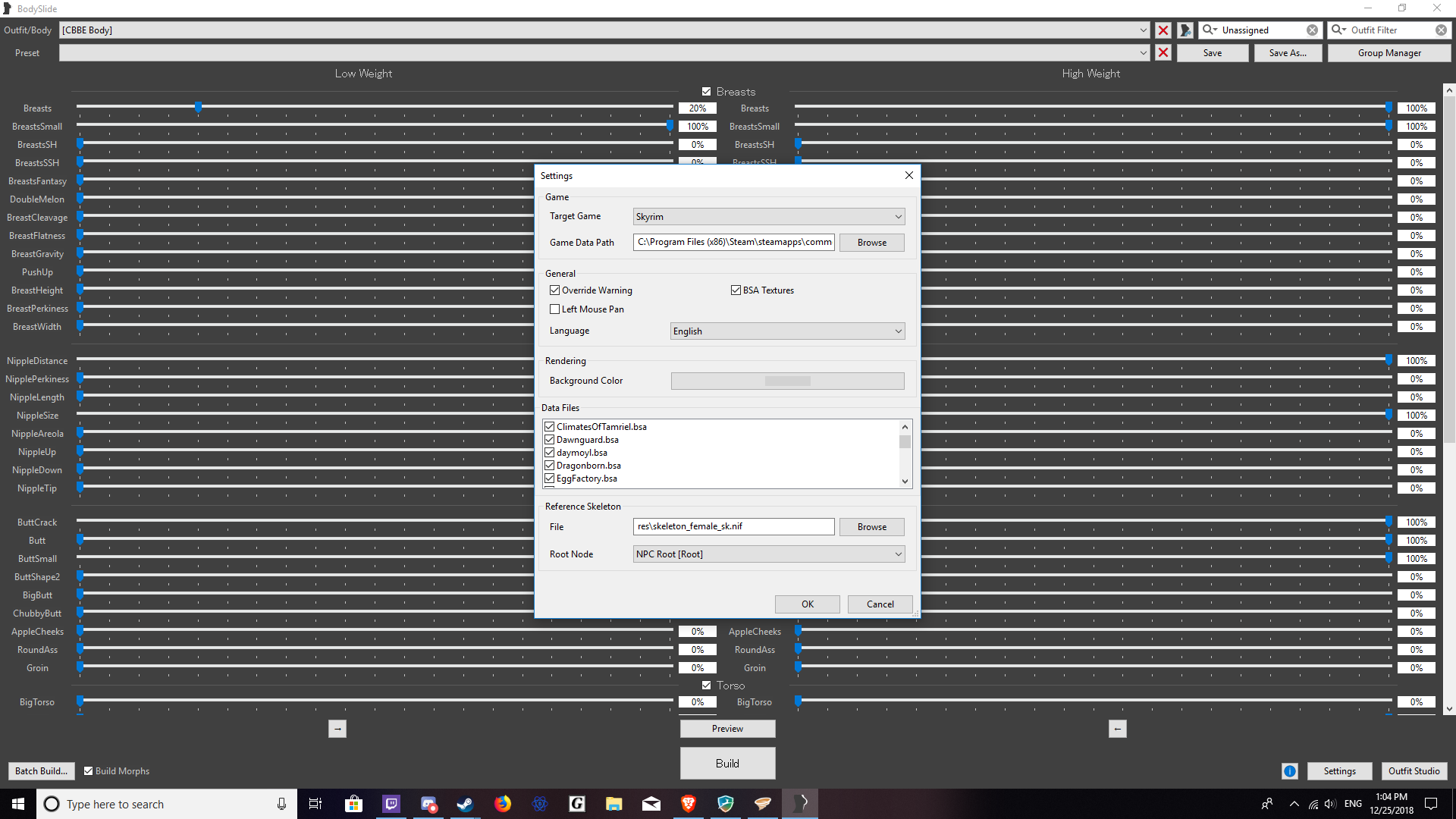Show hidden system tray icons
The width and height of the screenshot is (1456, 819).
click(1294, 804)
